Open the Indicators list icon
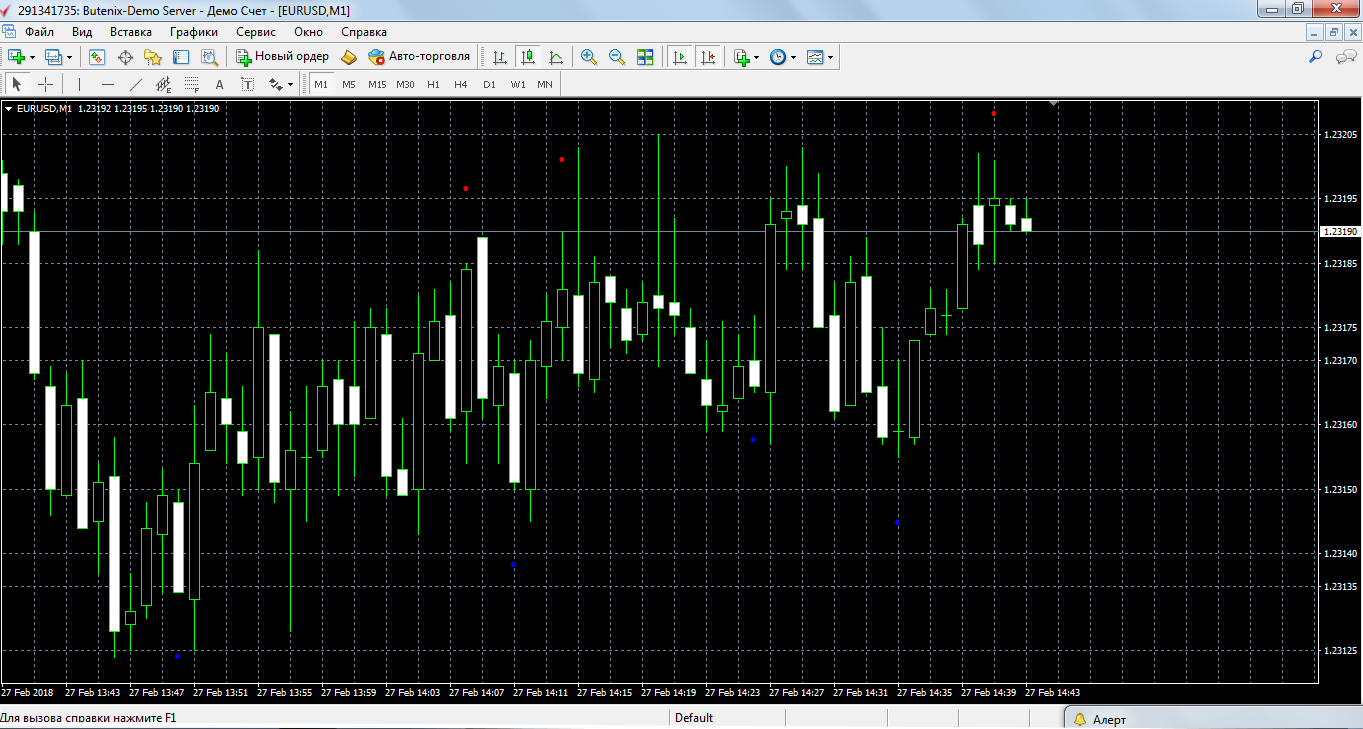This screenshot has height=729, width=1363. tap(742, 57)
